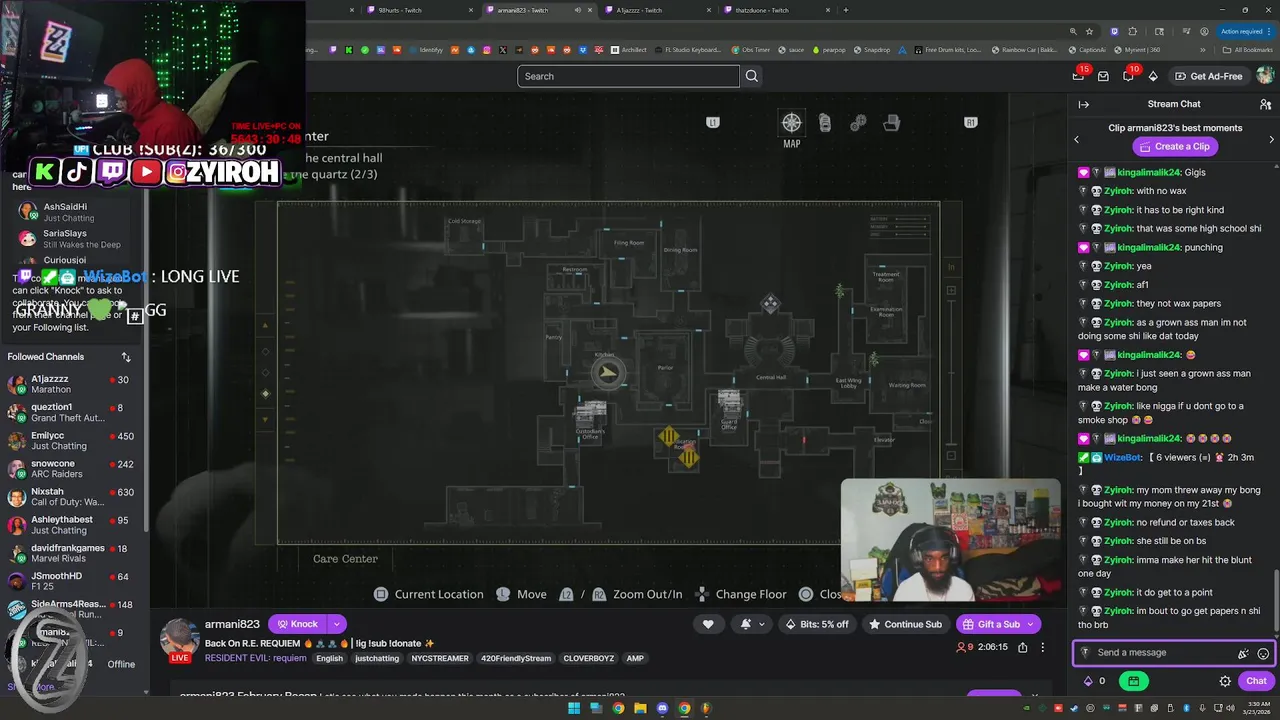Collapse the Stream Chat panel
This screenshot has height=720, width=1280.
[x=1083, y=104]
